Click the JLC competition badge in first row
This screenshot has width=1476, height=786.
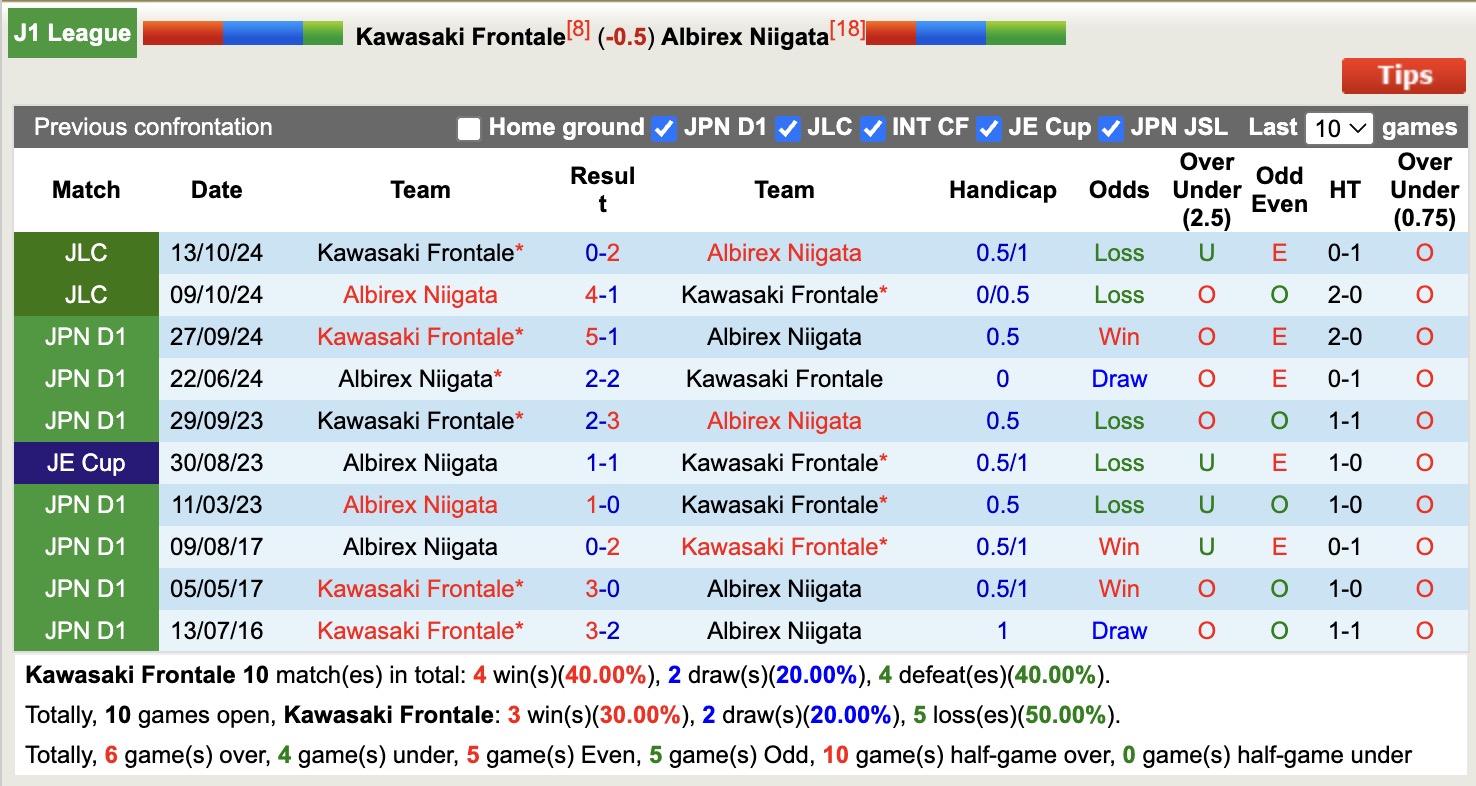pyautogui.click(x=86, y=253)
